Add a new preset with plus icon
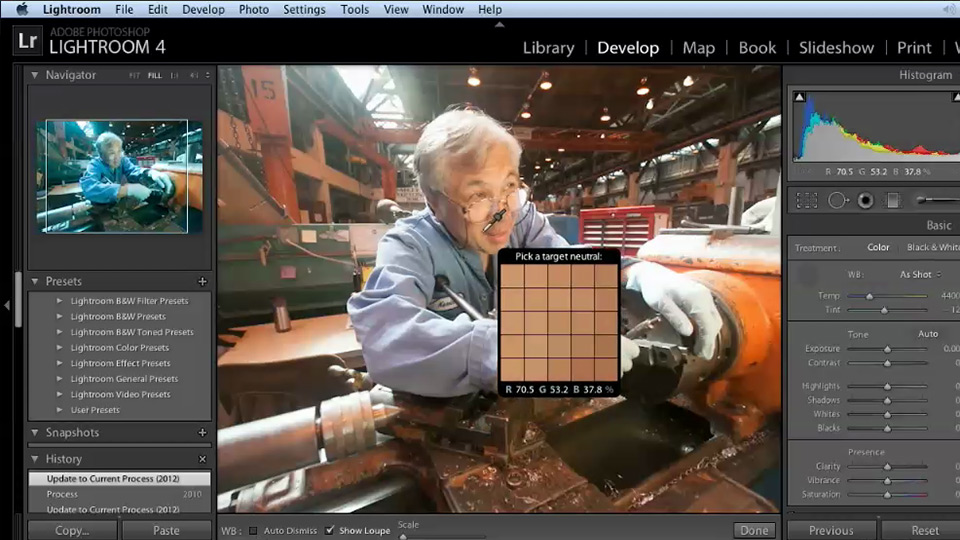Screen dimensions: 960x540 (x=203, y=282)
